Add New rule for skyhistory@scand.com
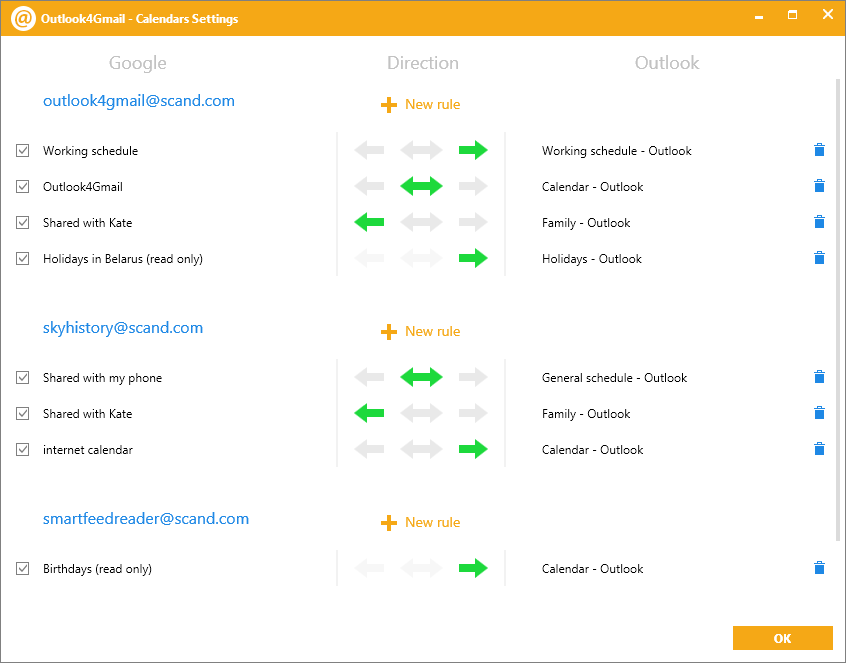 (x=420, y=331)
